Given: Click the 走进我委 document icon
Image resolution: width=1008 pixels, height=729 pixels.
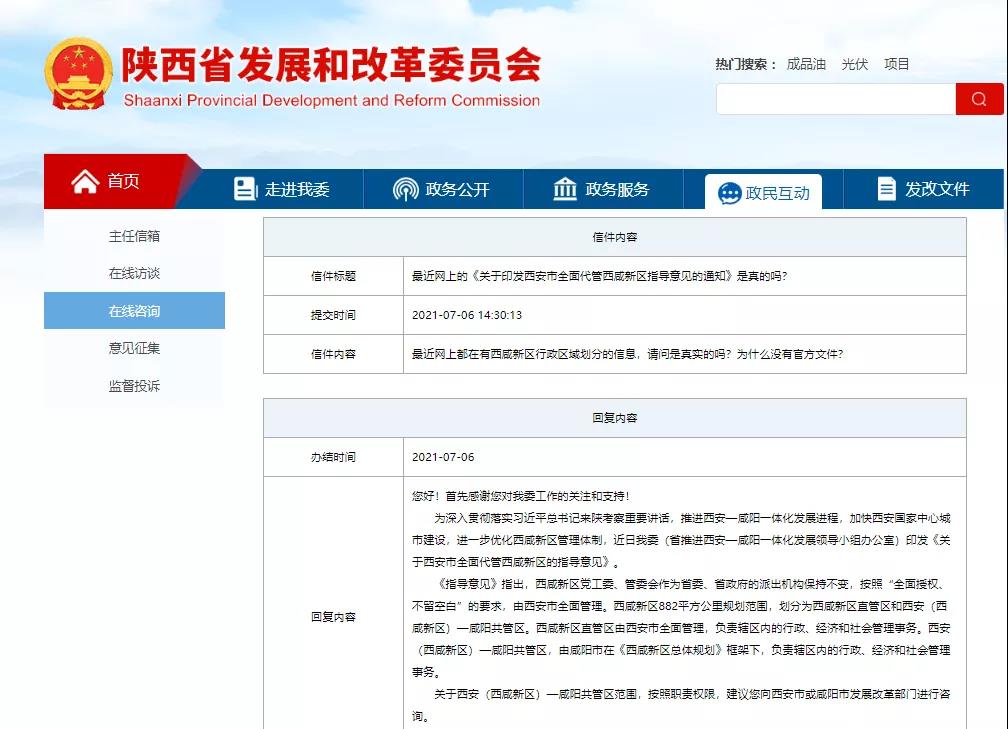Looking at the screenshot, I should pyautogui.click(x=245, y=189).
